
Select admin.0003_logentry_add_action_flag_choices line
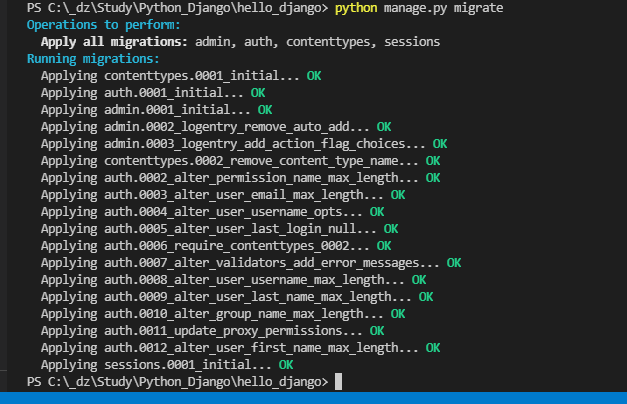(244, 144)
